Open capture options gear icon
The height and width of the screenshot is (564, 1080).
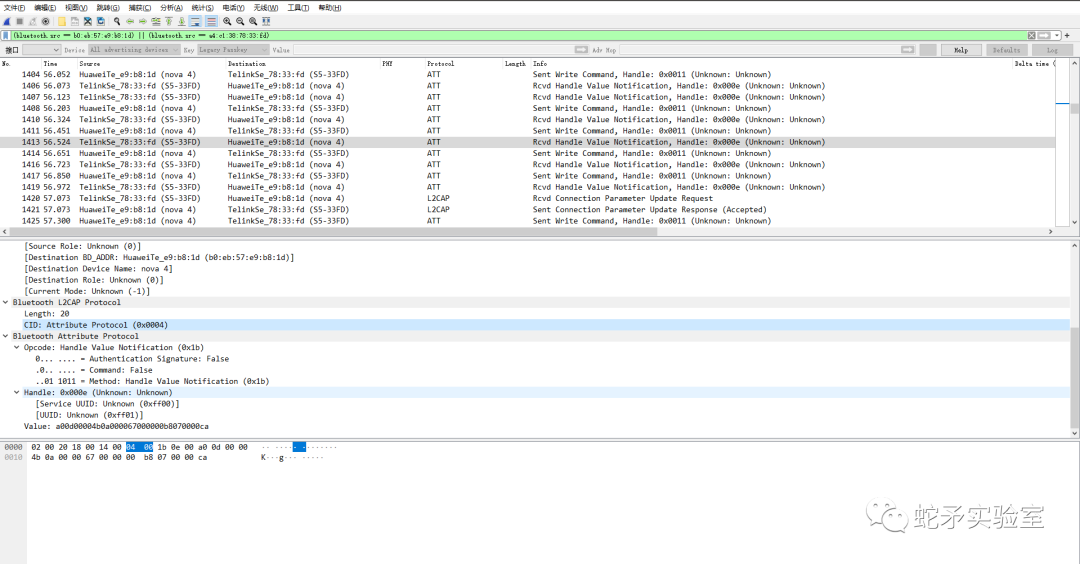(x=45, y=21)
